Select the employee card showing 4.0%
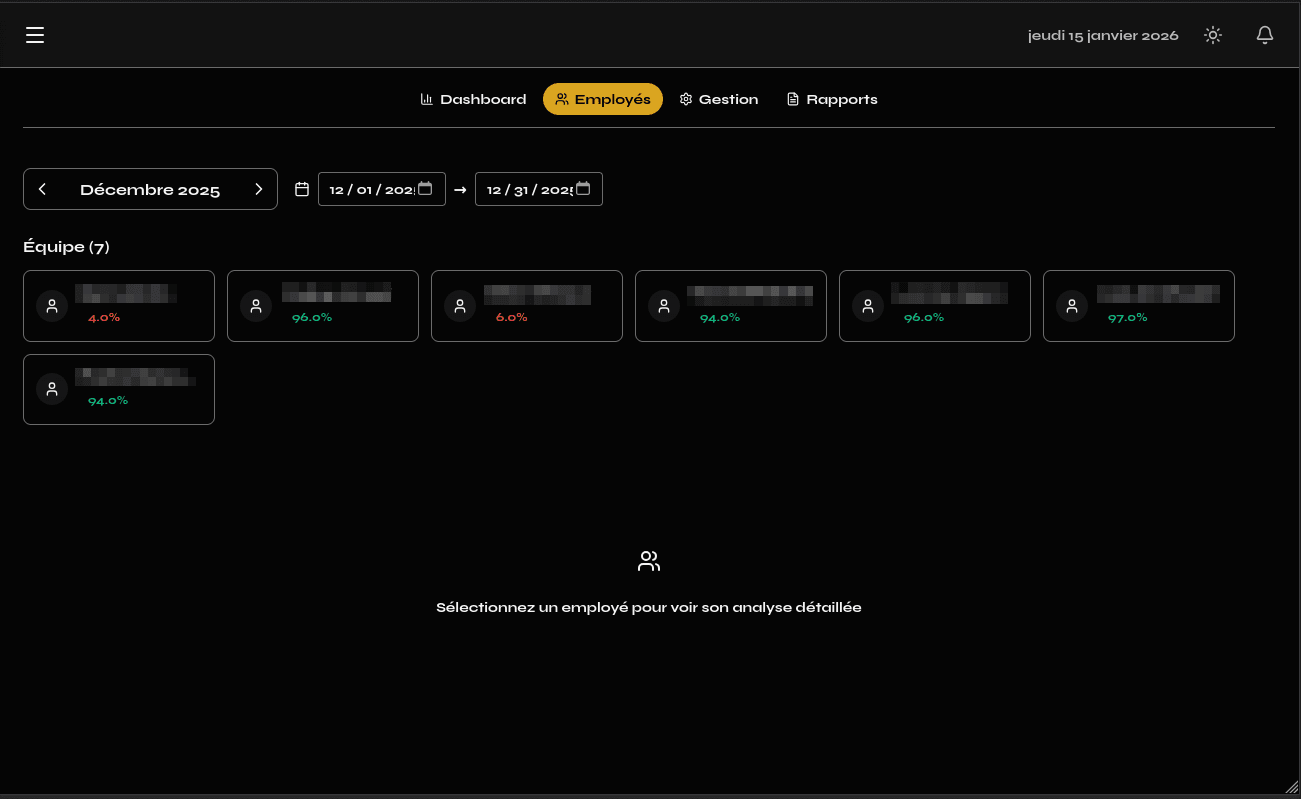 [119, 306]
